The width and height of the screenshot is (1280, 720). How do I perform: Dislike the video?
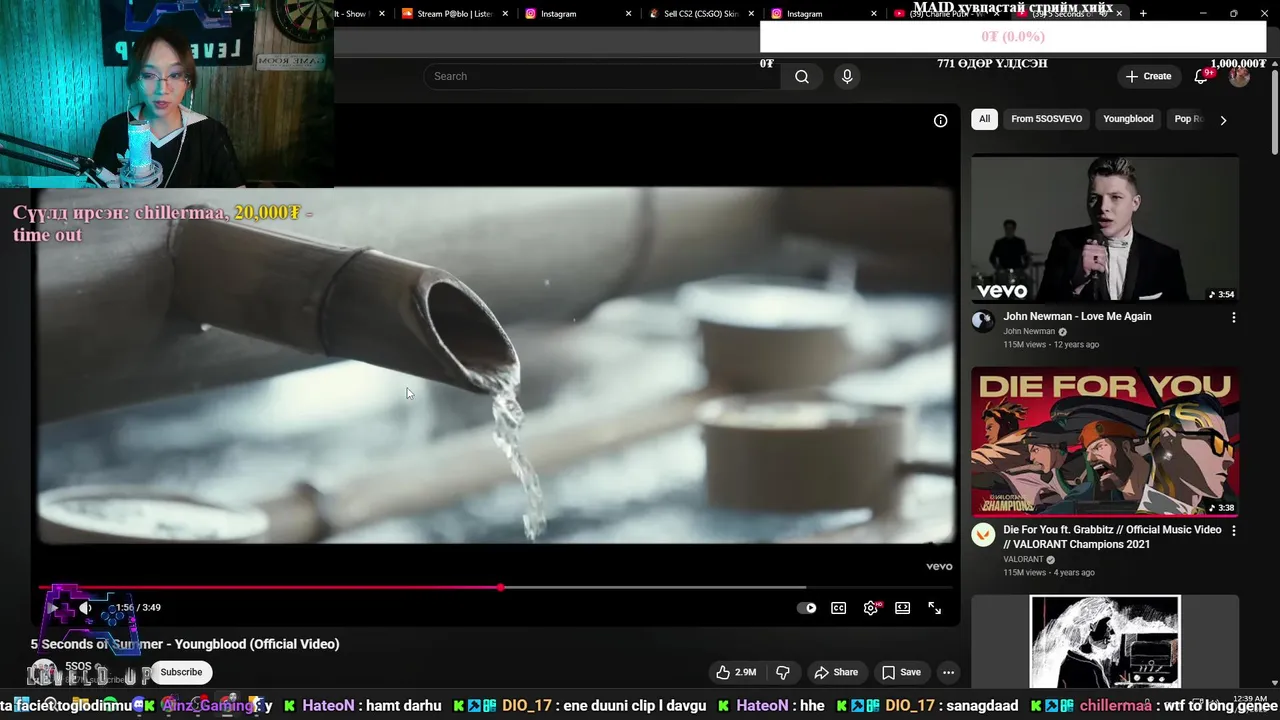[783, 672]
